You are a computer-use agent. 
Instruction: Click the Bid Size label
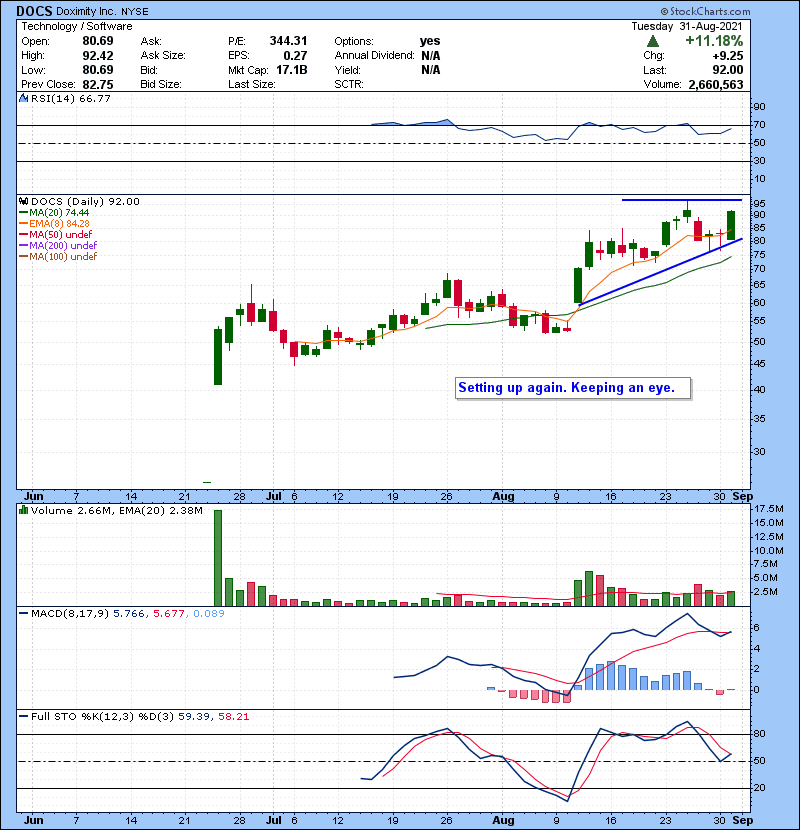(161, 84)
